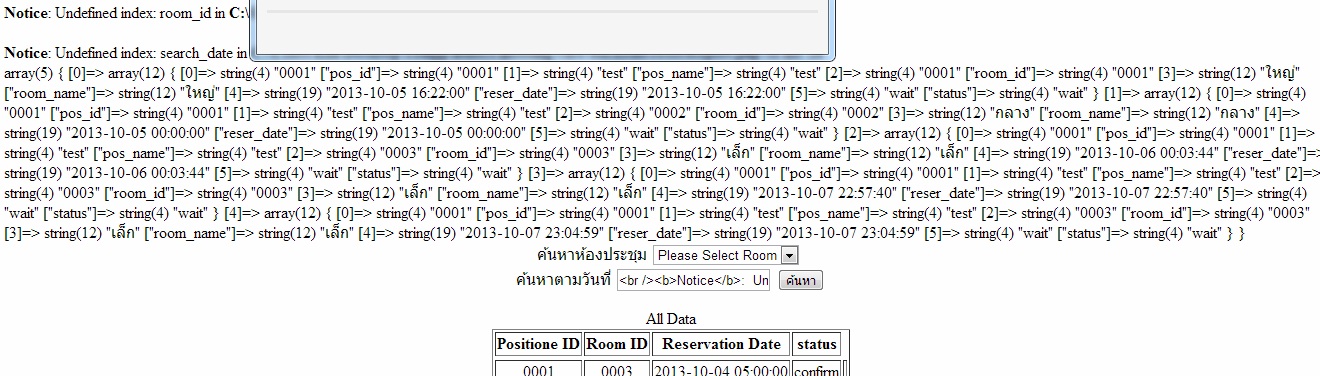Click the ค้นหา search button

(800, 281)
